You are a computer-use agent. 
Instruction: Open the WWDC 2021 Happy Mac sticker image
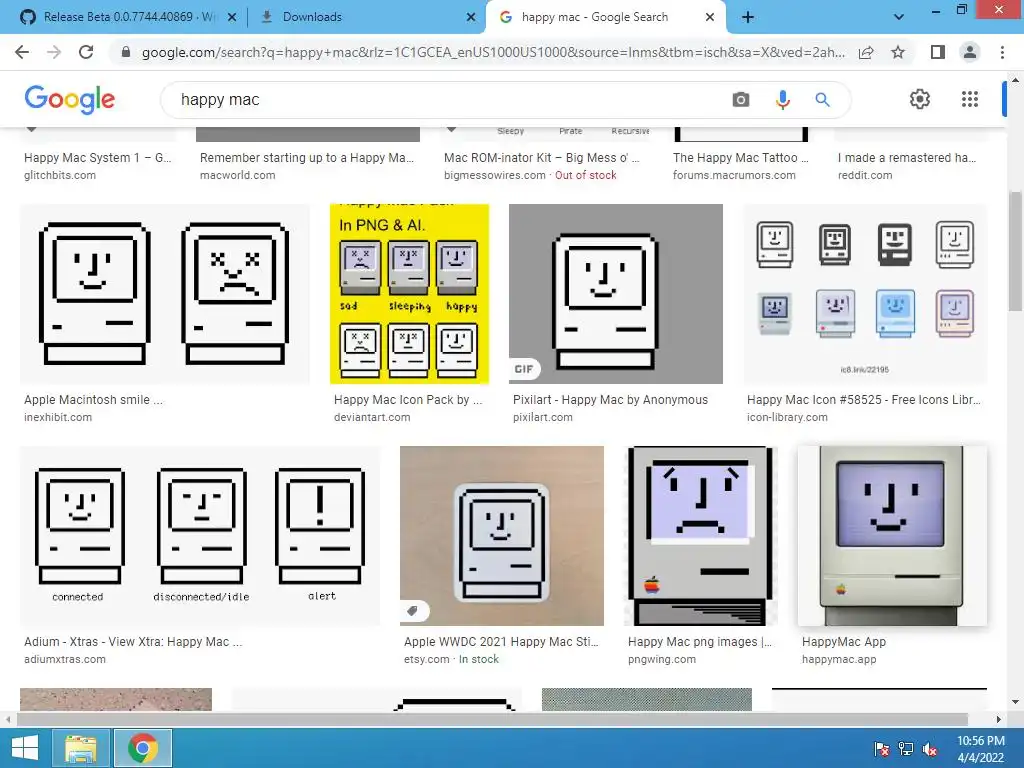502,536
